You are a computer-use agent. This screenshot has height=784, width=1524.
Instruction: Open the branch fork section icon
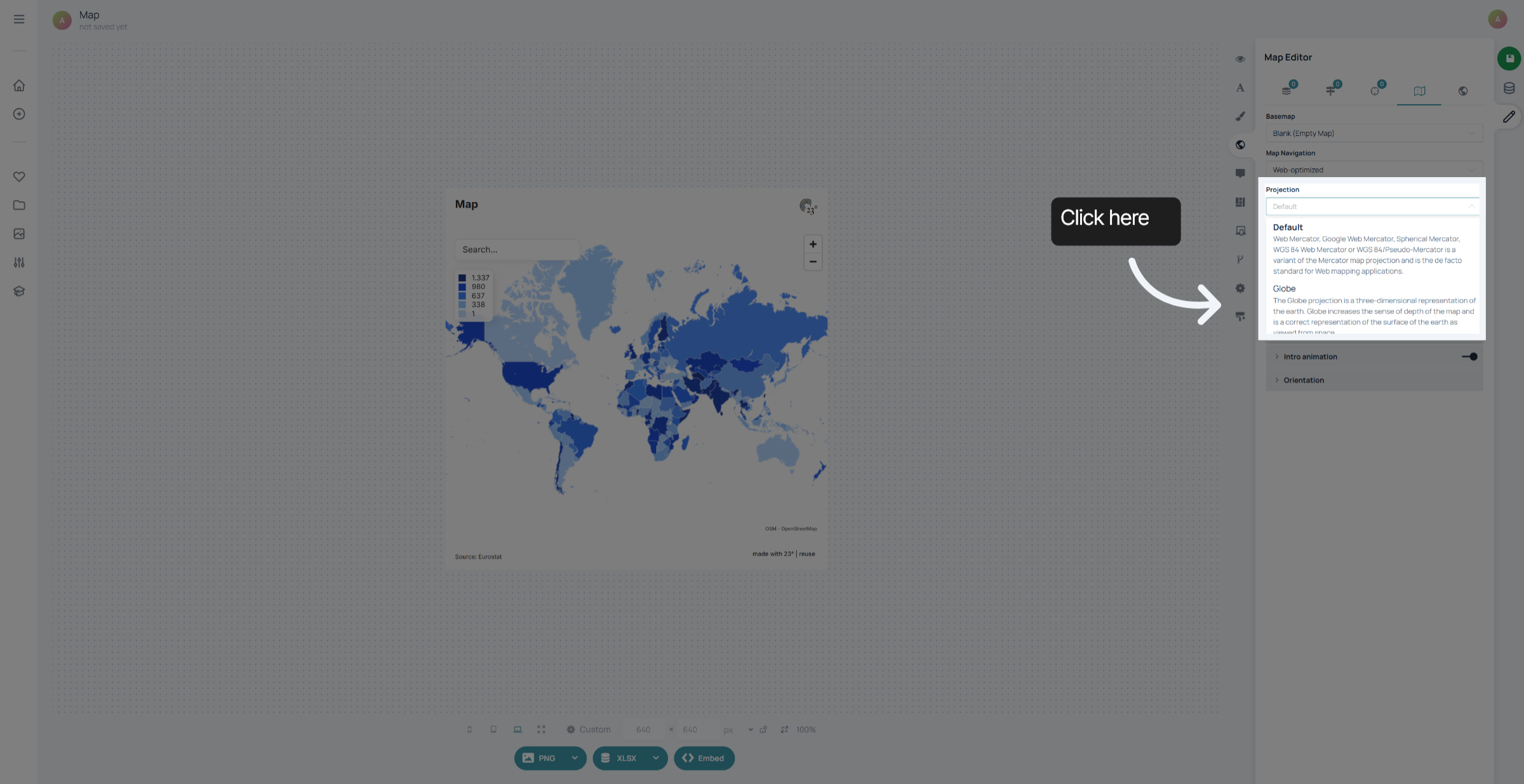click(x=1240, y=259)
